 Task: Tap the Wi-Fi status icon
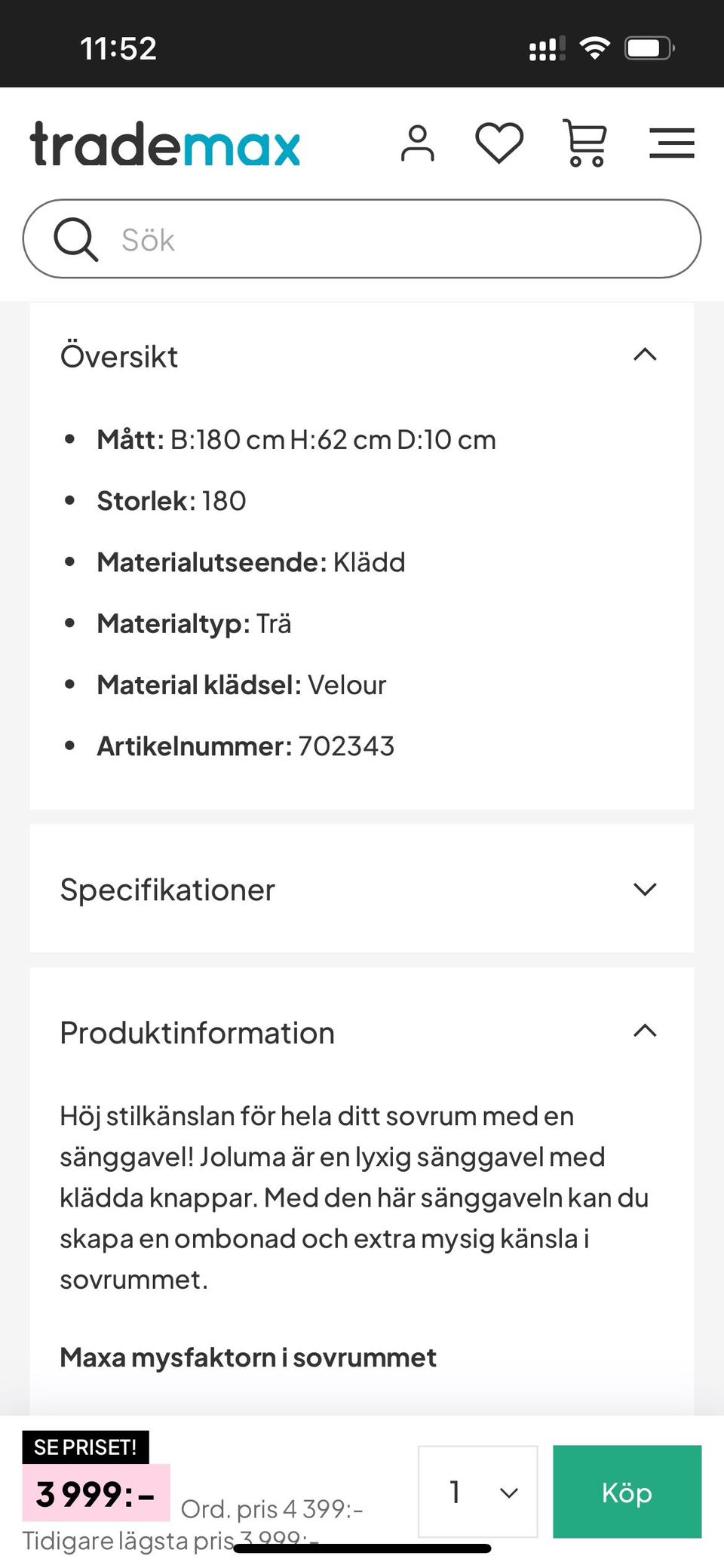point(594,49)
